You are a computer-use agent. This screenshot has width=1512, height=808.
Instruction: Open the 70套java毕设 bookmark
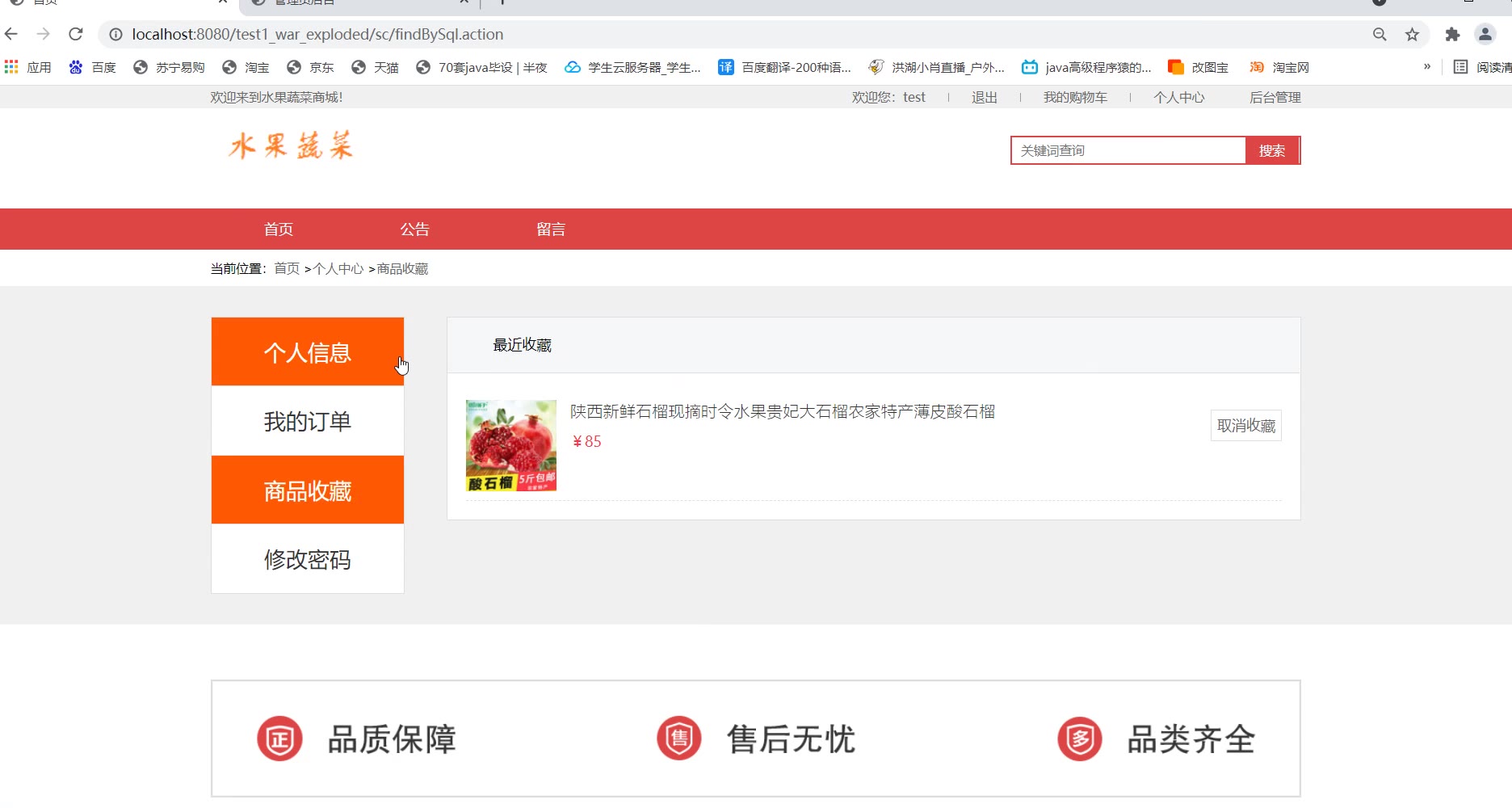pyautogui.click(x=481, y=67)
